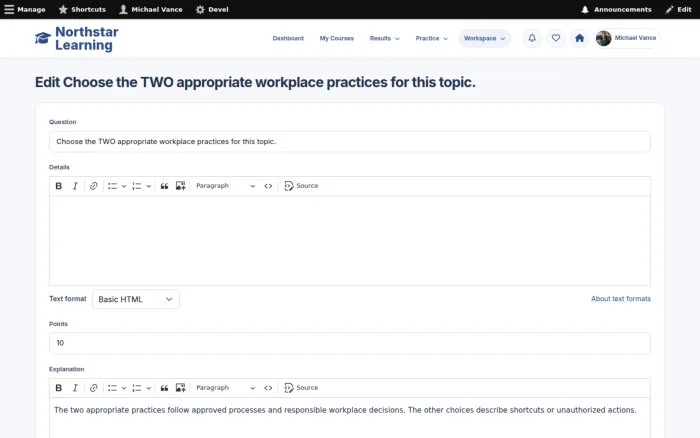Viewport: 700px width, 438px height.
Task: Click inside the Details editing area
Action: pos(350,241)
